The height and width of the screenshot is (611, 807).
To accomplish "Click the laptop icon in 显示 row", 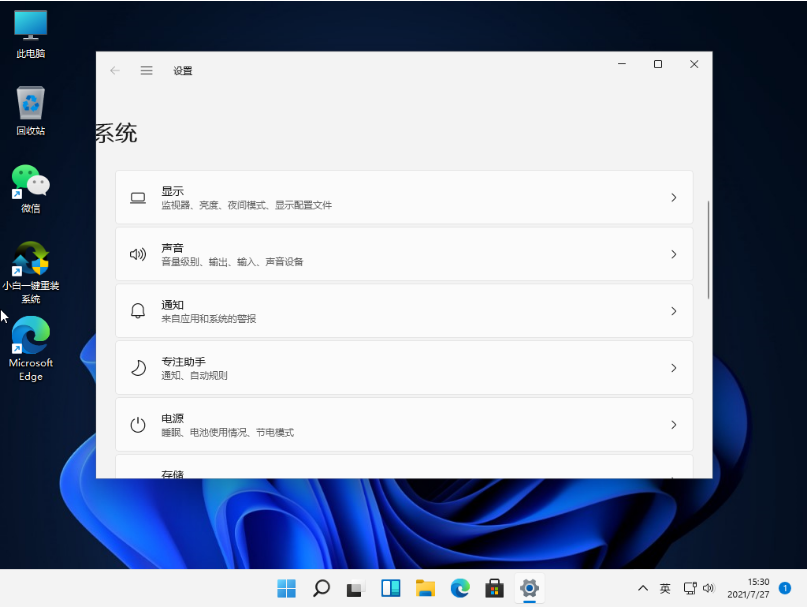I will click(x=138, y=198).
